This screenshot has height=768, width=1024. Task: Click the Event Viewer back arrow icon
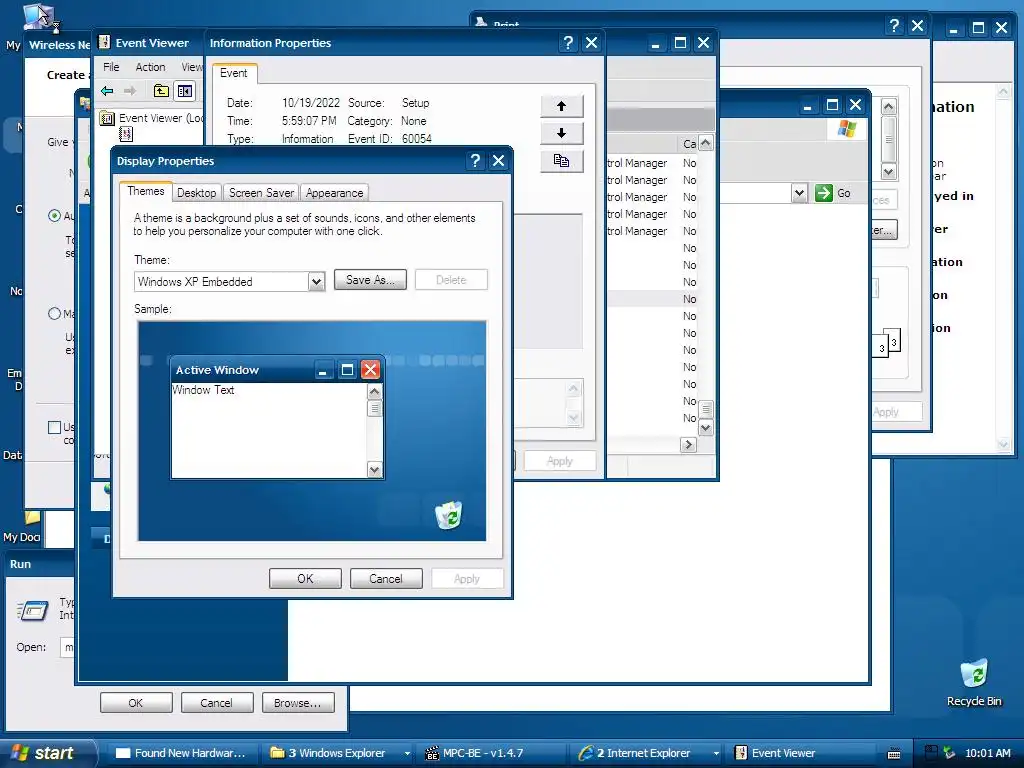[107, 91]
